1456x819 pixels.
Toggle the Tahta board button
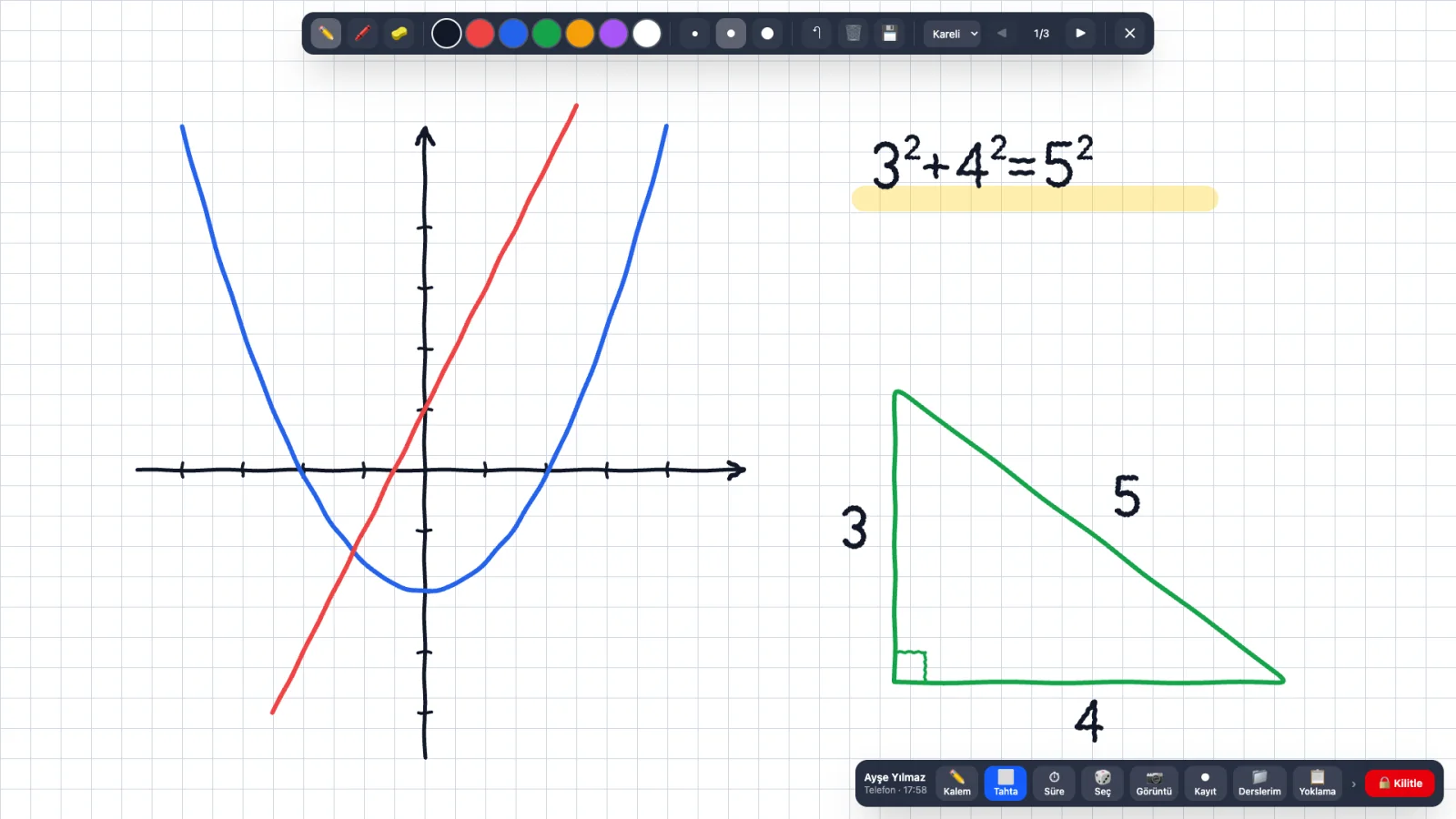click(1006, 783)
